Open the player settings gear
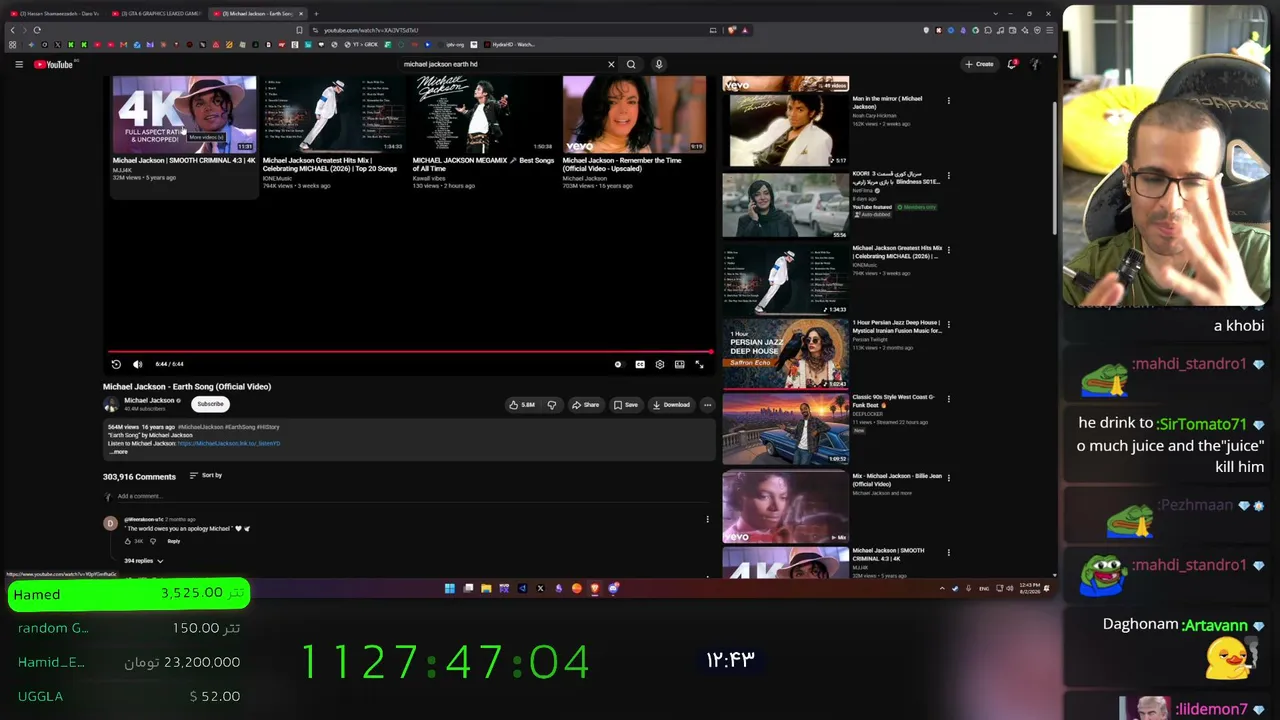The width and height of the screenshot is (1280, 720). click(x=660, y=364)
